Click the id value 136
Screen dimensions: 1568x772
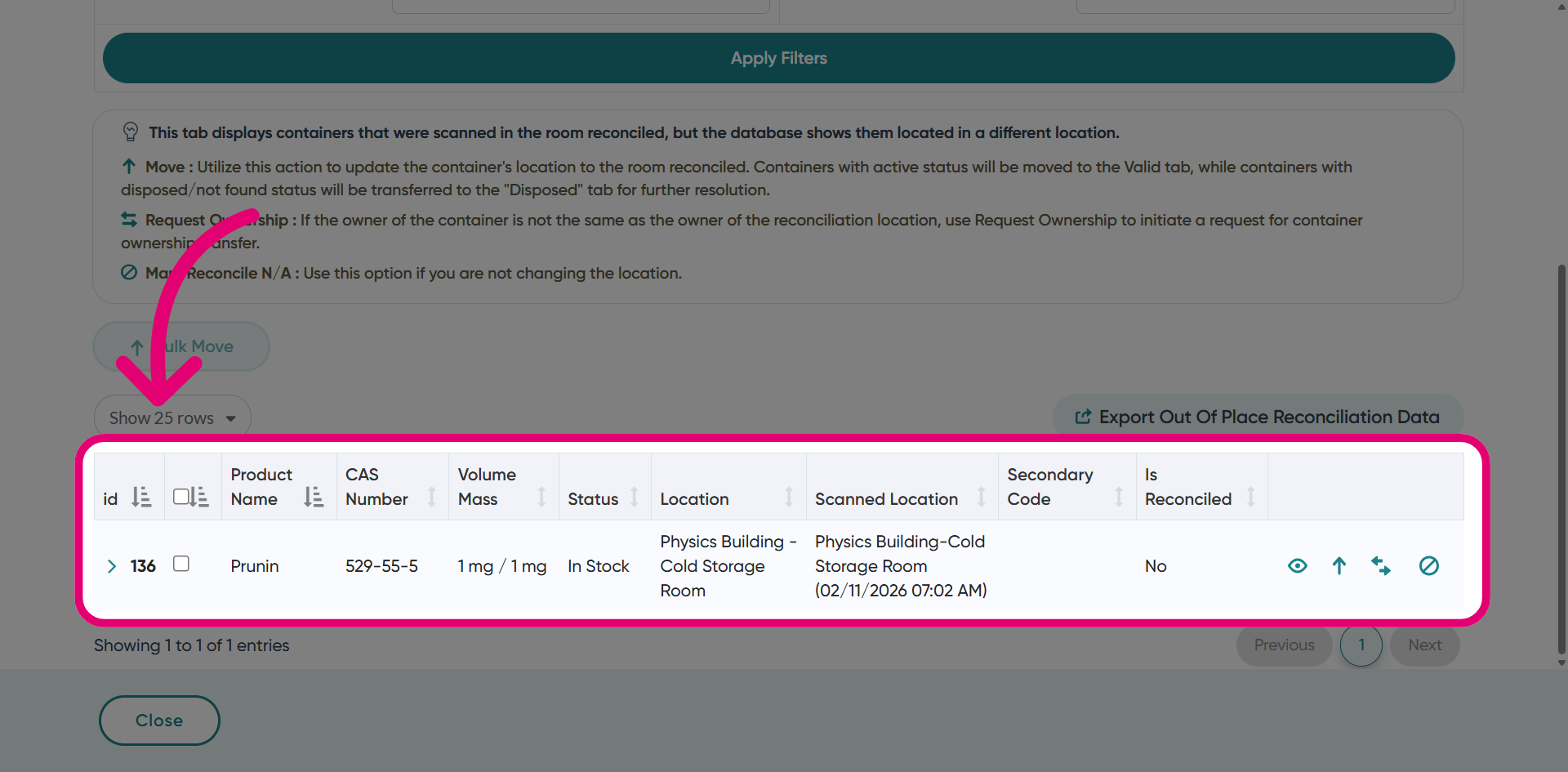(143, 566)
